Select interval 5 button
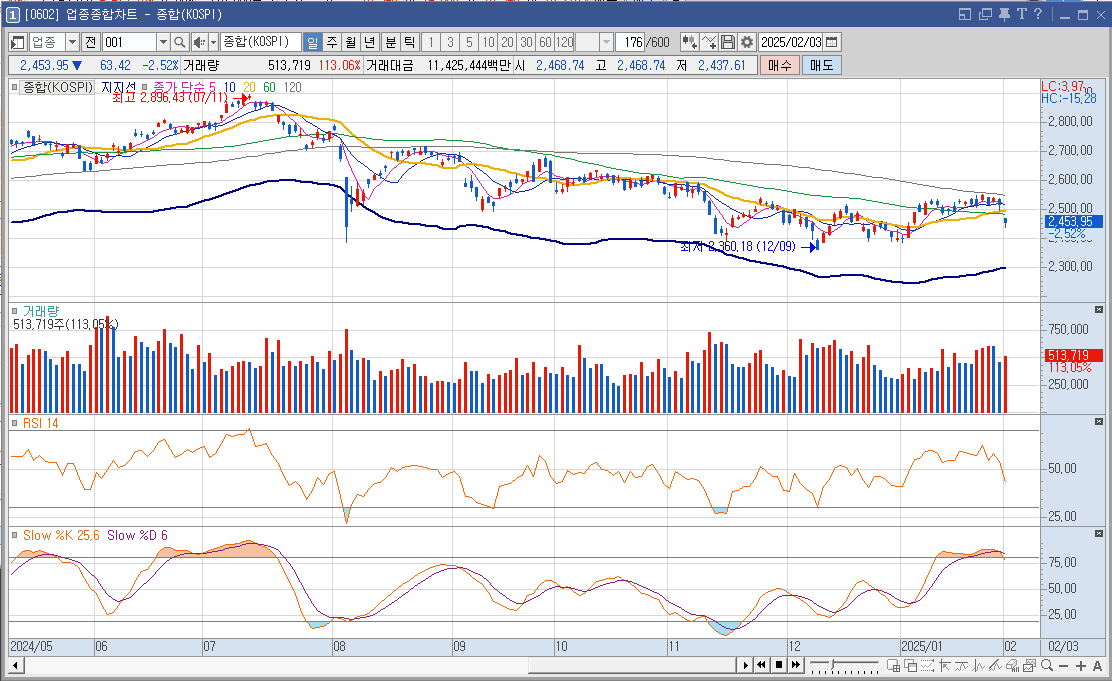Viewport: 1112px width, 681px height. coord(469,43)
